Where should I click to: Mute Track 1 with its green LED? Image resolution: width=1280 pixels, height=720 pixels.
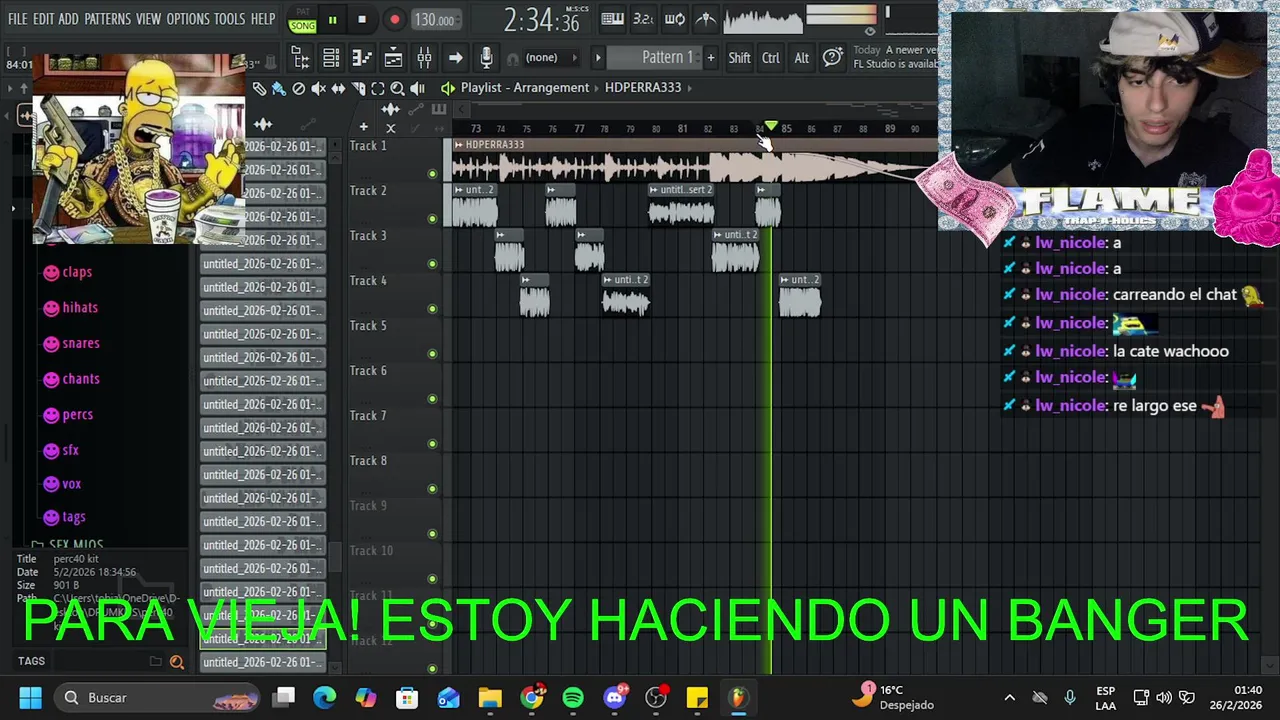coord(432,174)
